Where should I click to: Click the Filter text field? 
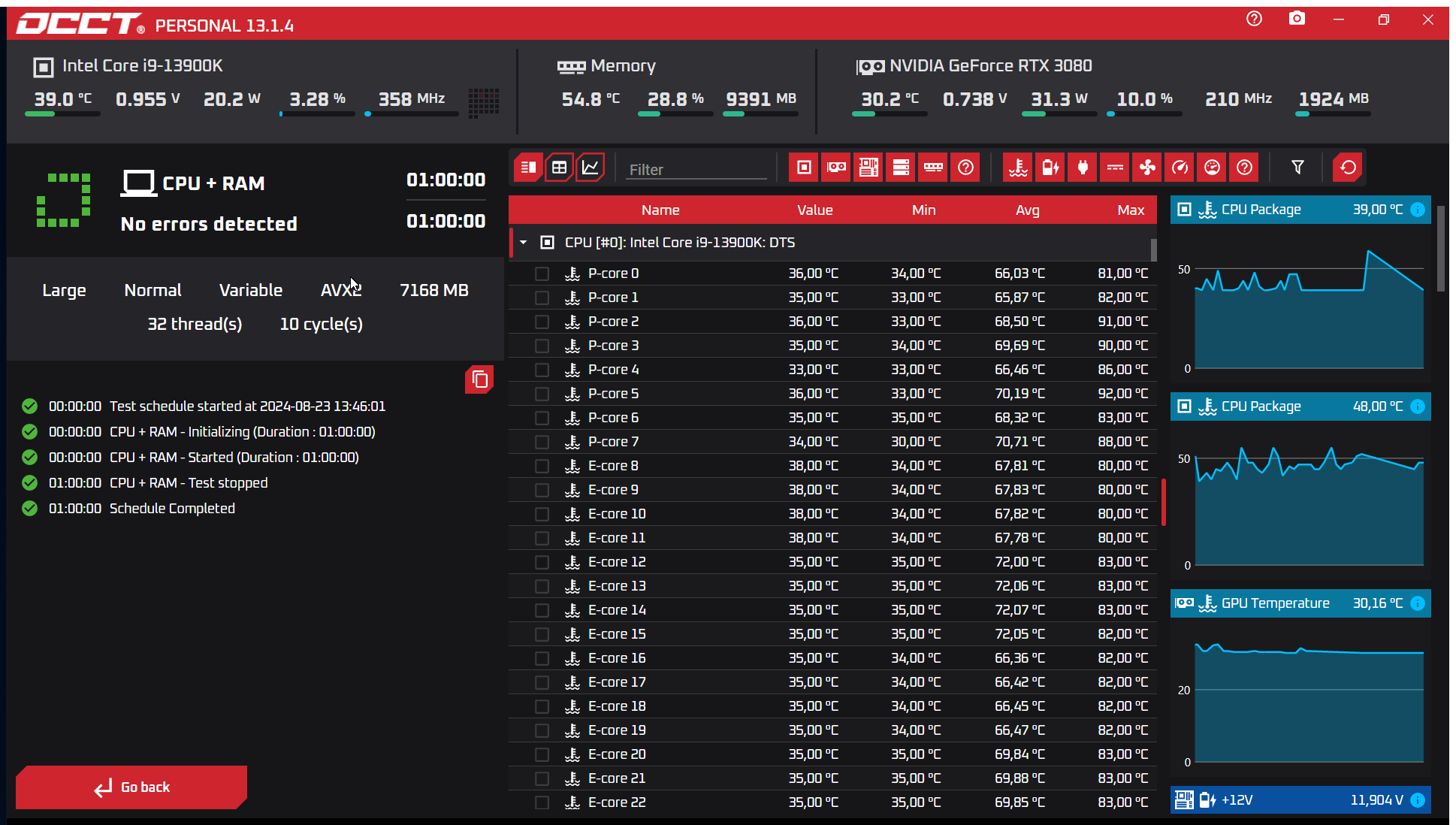click(696, 170)
